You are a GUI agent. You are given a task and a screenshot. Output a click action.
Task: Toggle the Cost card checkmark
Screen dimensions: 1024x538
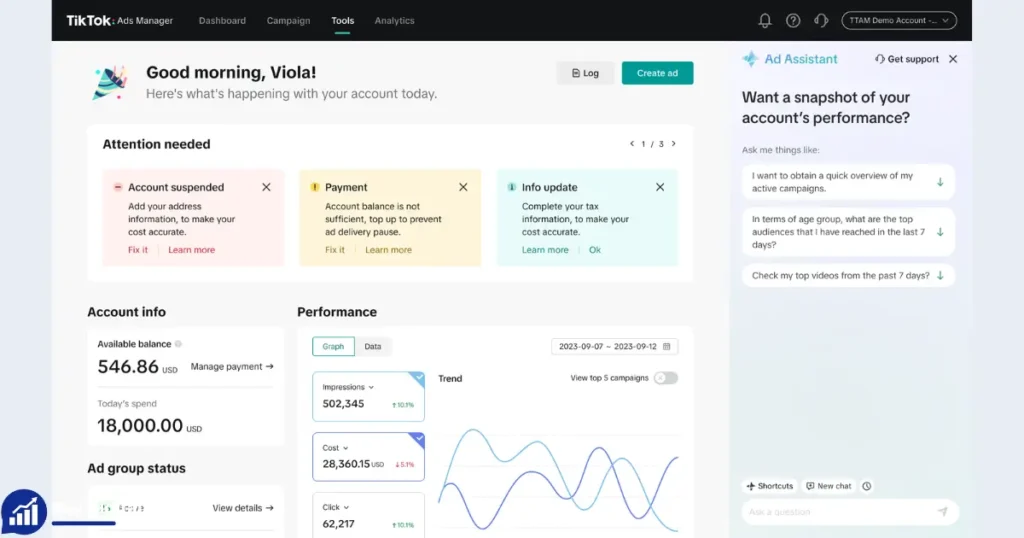(418, 438)
